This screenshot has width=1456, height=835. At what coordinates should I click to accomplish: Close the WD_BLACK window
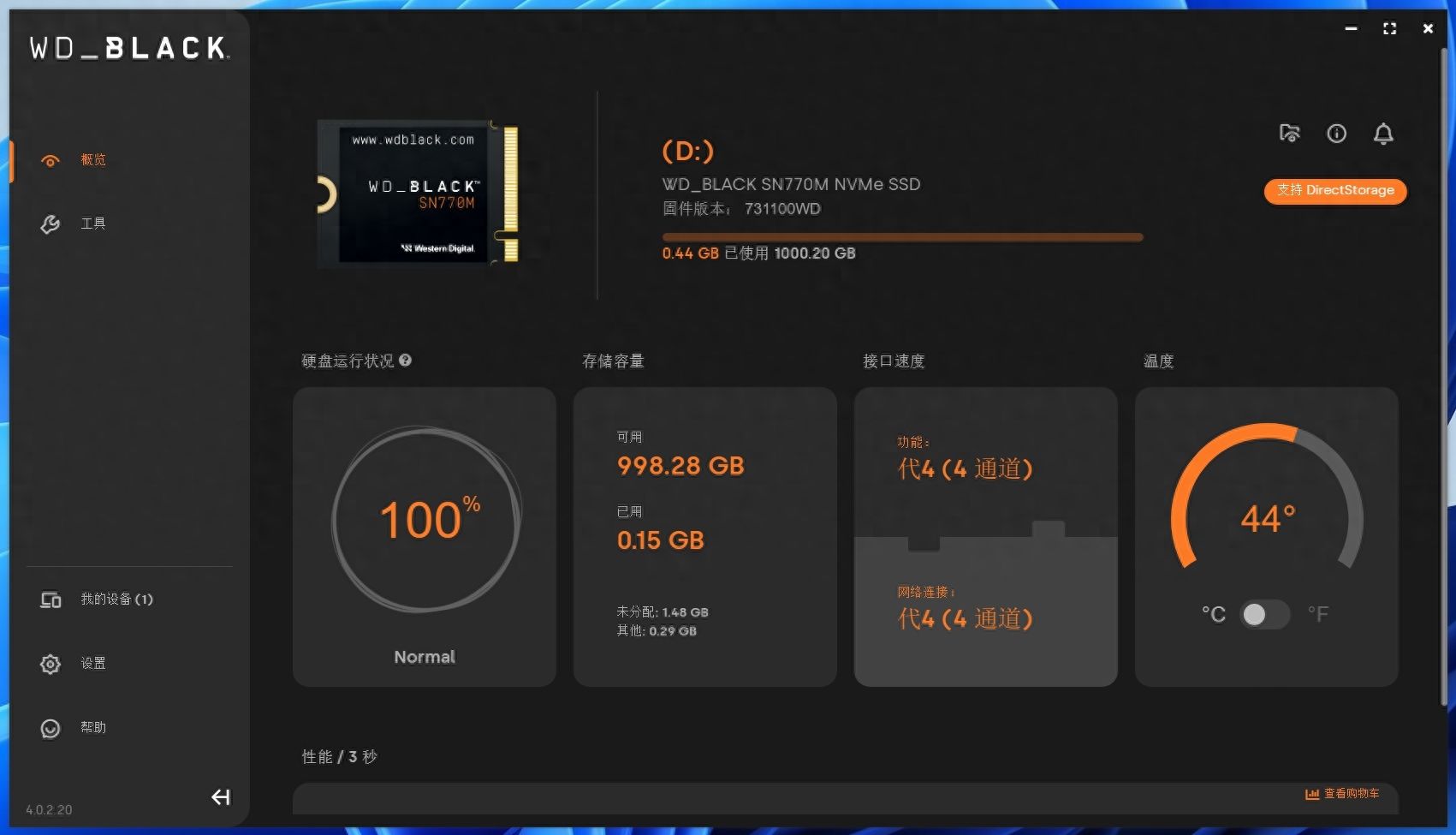click(x=1428, y=29)
